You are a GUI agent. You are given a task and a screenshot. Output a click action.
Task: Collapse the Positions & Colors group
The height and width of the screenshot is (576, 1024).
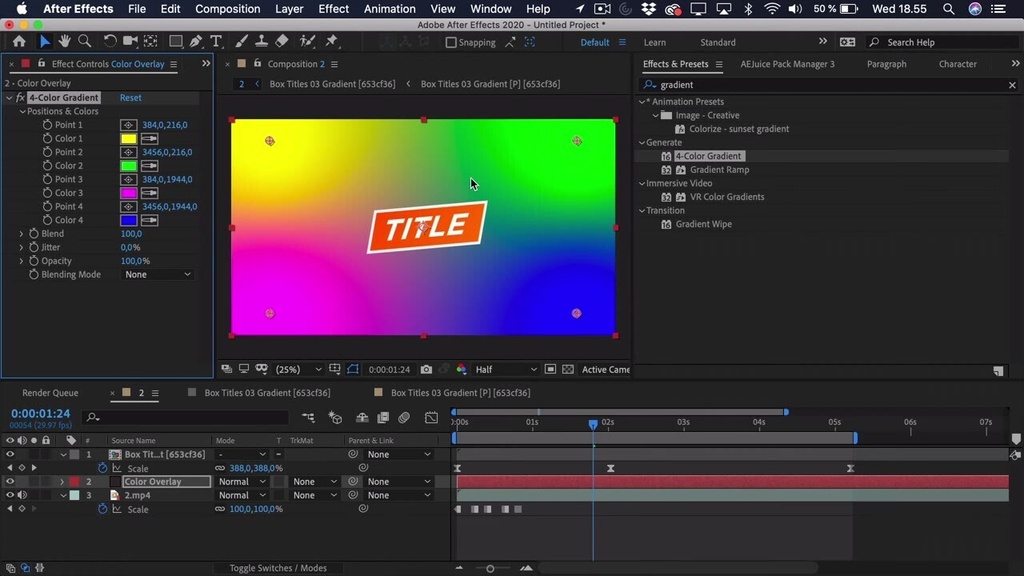point(22,111)
